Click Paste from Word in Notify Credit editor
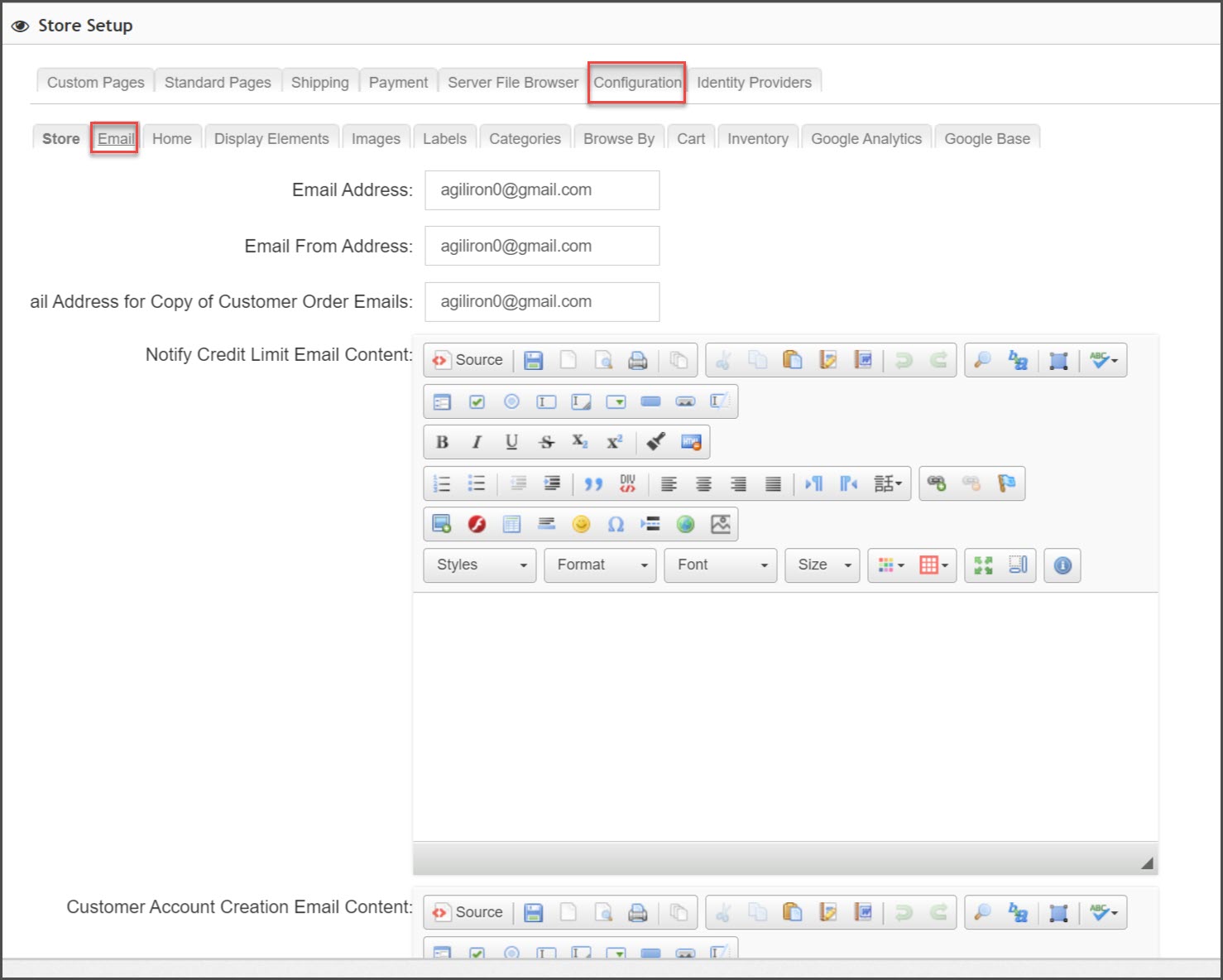1223x980 pixels. tap(863, 360)
